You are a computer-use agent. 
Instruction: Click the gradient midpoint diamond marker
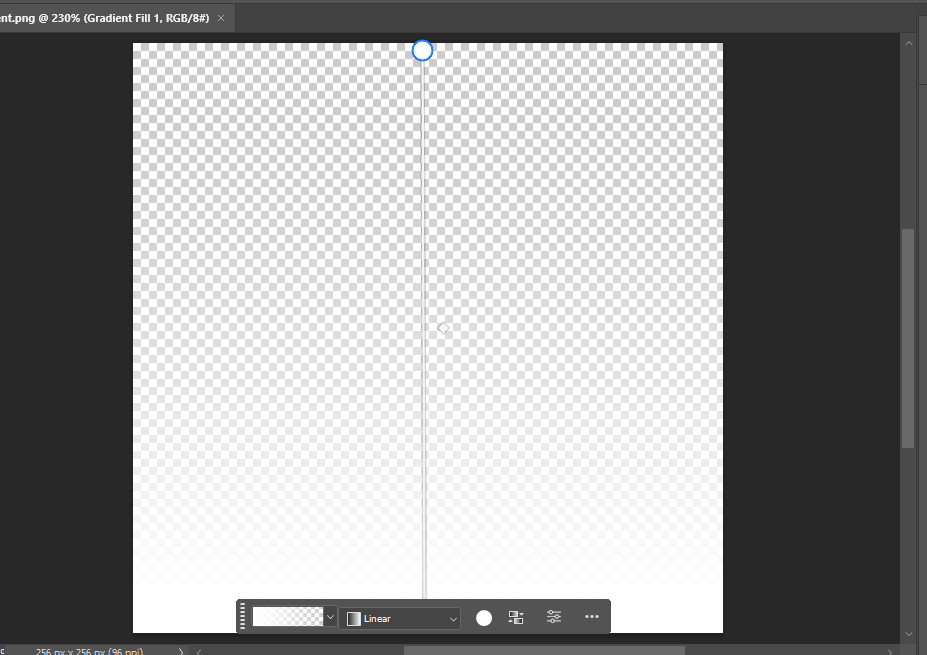point(443,328)
